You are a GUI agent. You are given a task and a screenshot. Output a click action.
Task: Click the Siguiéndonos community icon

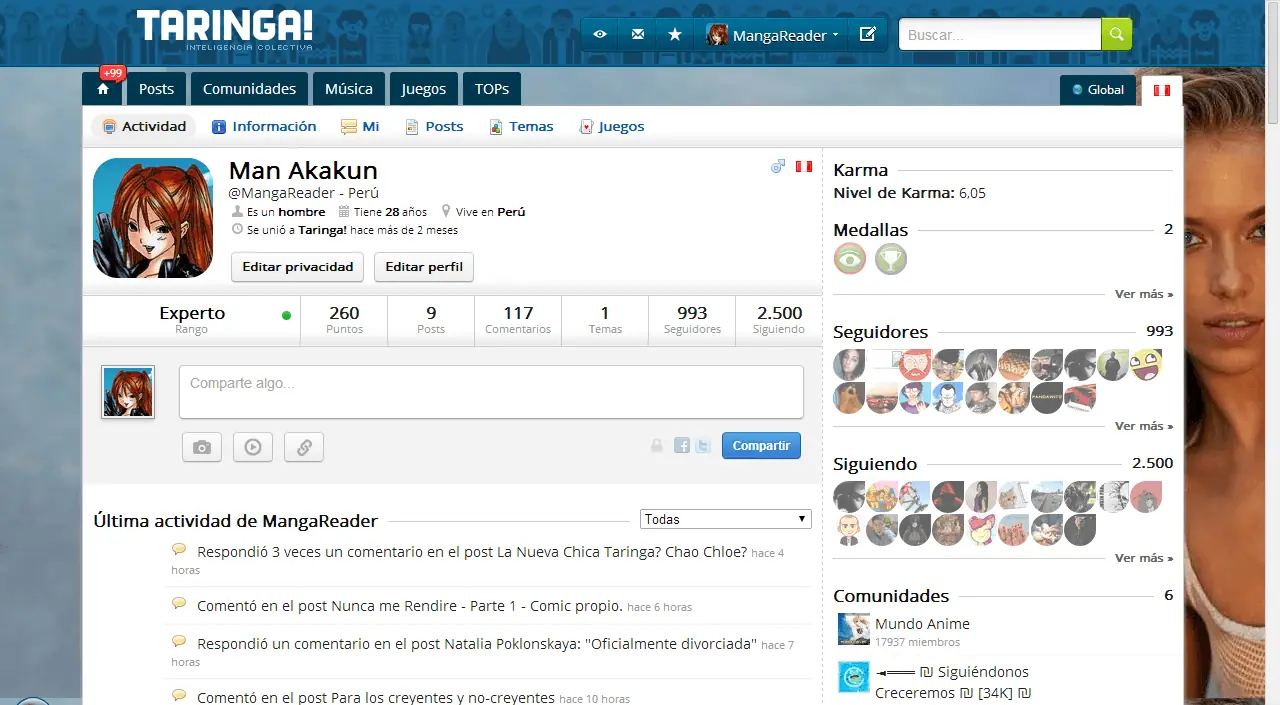[854, 677]
